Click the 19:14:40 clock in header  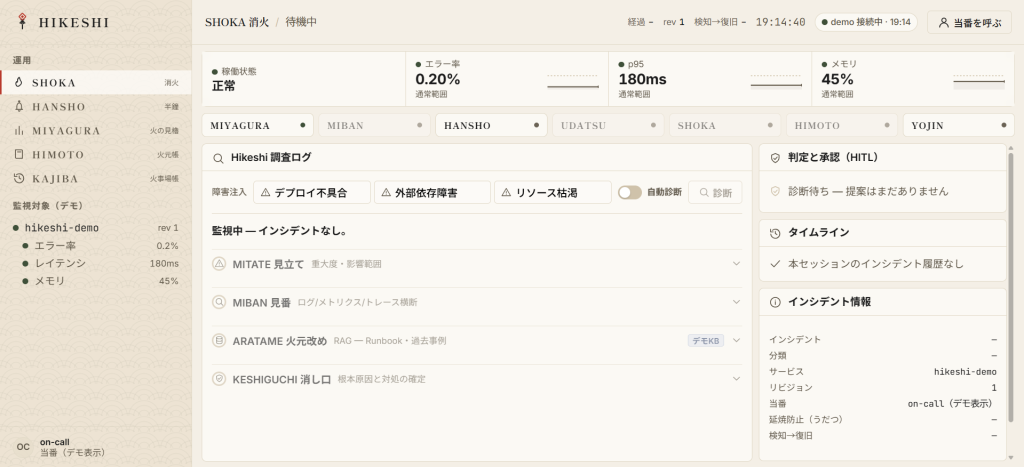[780, 22]
